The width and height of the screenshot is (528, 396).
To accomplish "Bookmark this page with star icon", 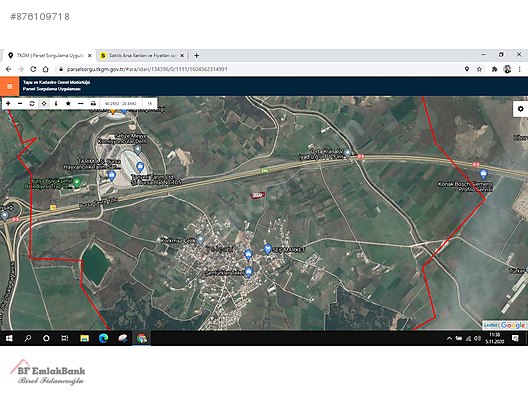I will tap(479, 69).
